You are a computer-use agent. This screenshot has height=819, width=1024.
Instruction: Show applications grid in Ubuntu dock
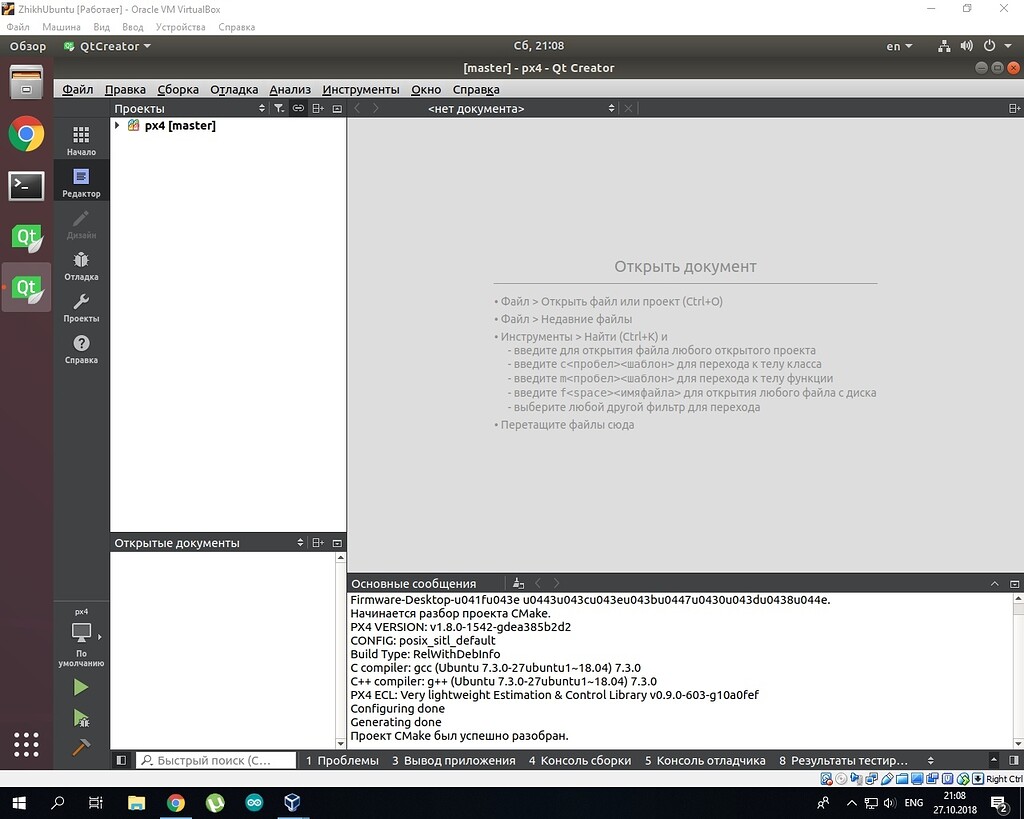(26, 745)
